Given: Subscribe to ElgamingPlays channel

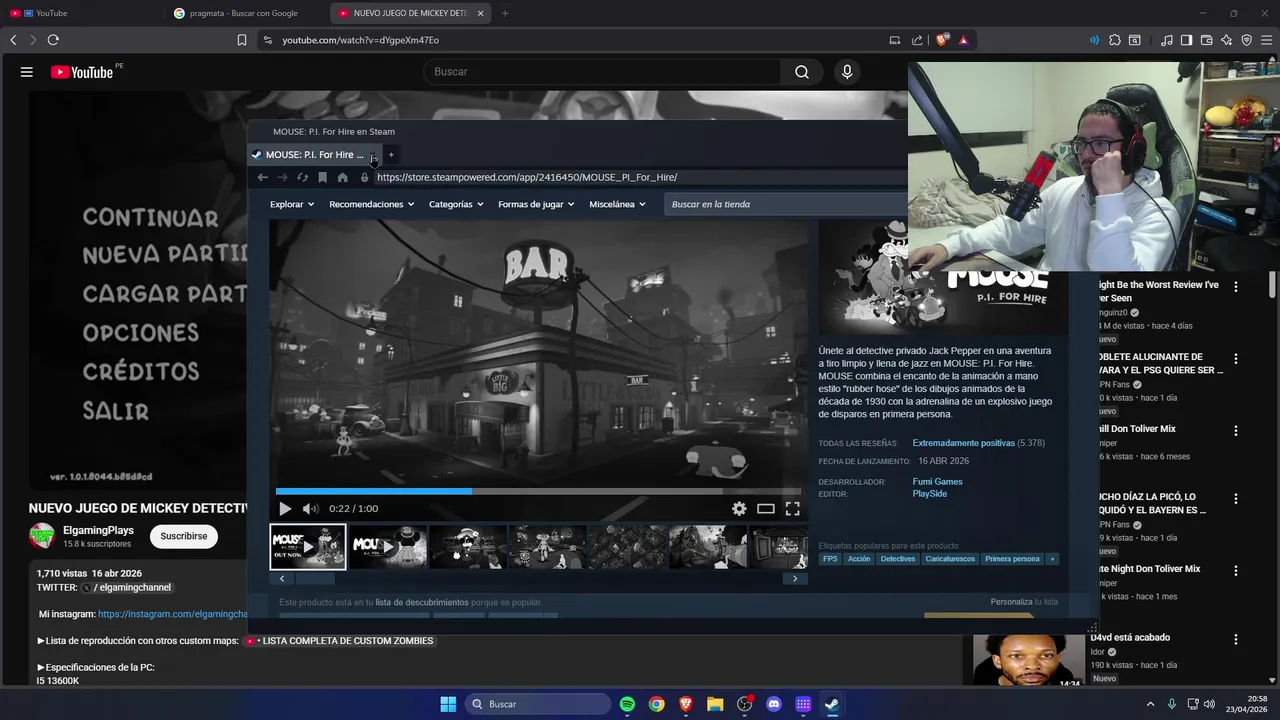Looking at the screenshot, I should pos(184,536).
